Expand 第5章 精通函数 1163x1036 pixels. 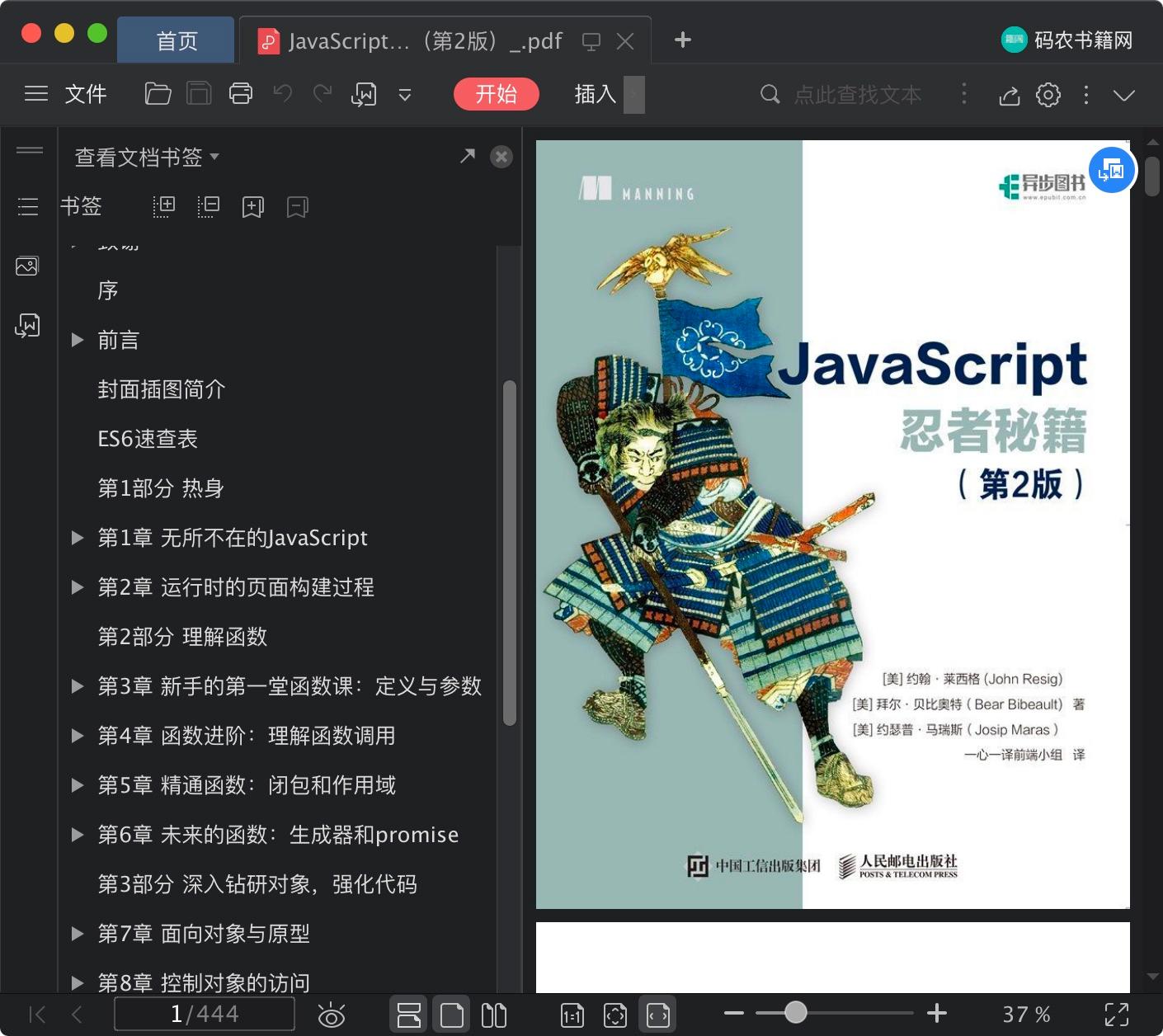coord(78,785)
